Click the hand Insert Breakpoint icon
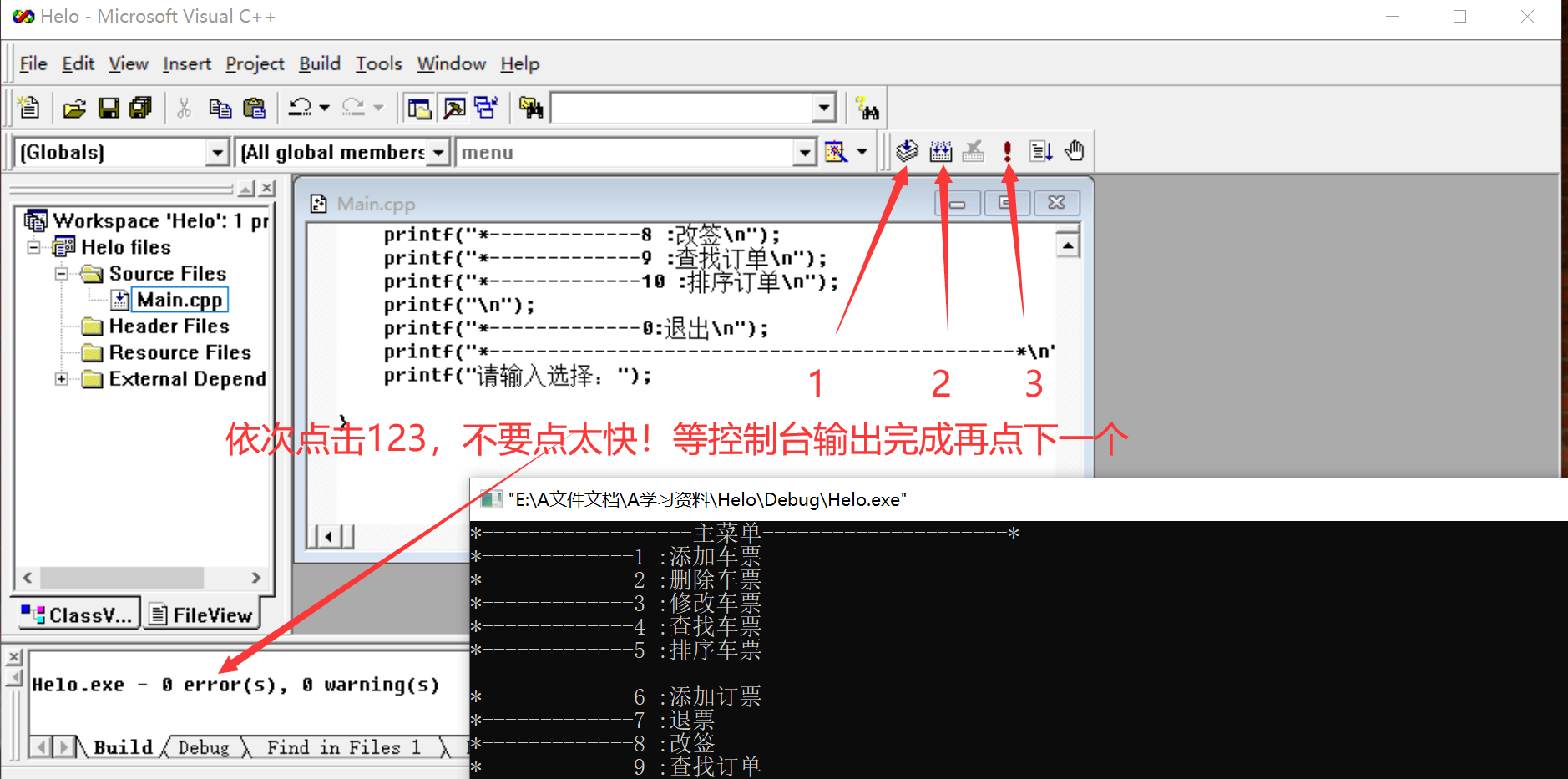The image size is (1568, 779). coord(1075,151)
